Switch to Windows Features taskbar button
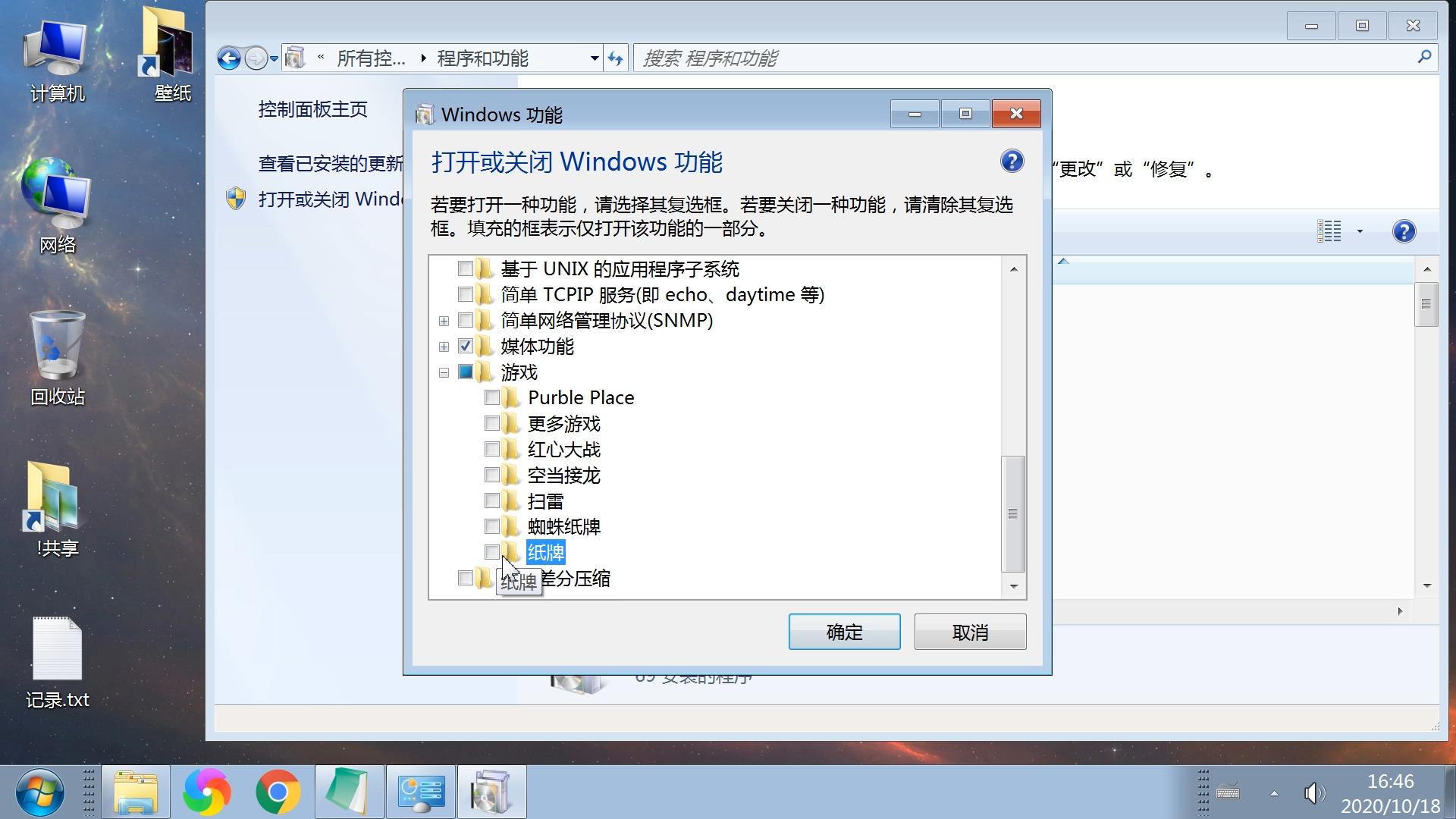The width and height of the screenshot is (1456, 819). click(x=491, y=792)
